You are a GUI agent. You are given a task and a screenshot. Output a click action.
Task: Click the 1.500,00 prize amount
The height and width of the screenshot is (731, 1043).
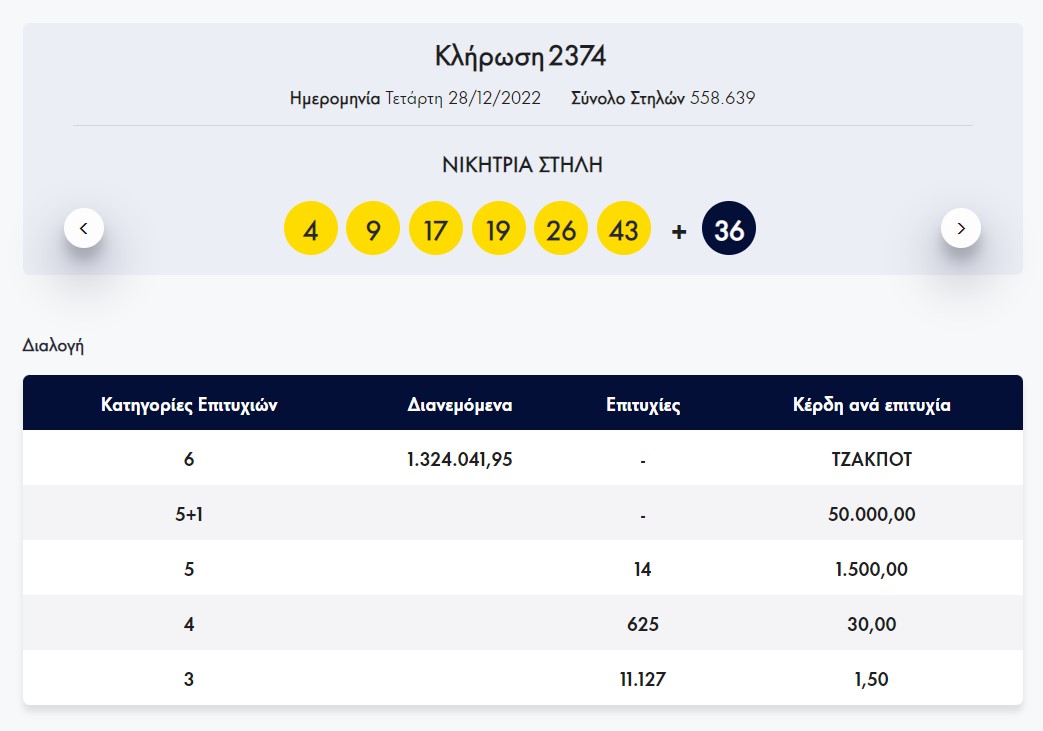872,568
